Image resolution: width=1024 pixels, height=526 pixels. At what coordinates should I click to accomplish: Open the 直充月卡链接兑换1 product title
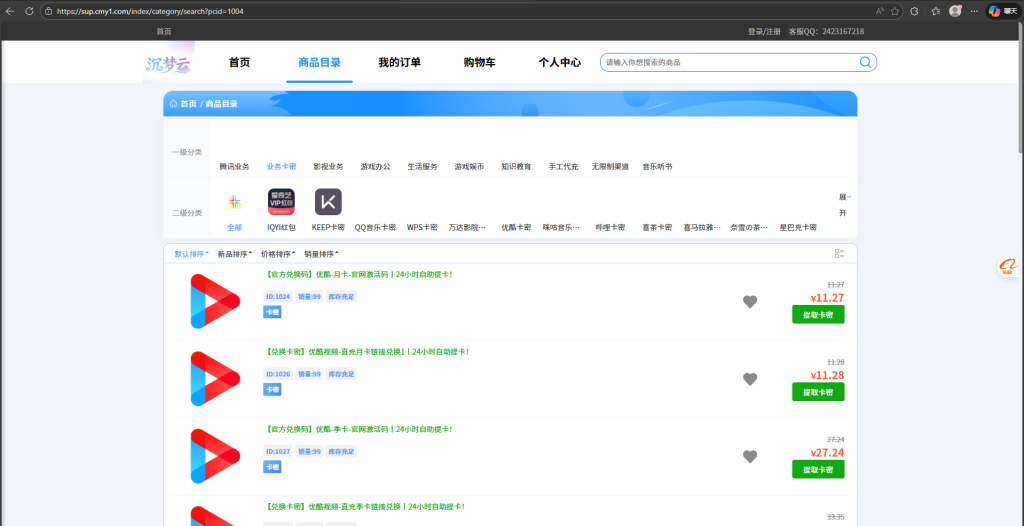368,352
